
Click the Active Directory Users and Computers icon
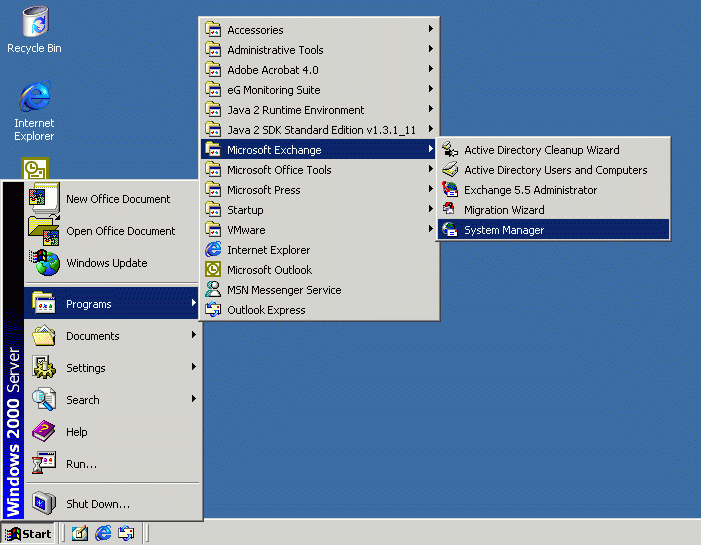pos(450,169)
